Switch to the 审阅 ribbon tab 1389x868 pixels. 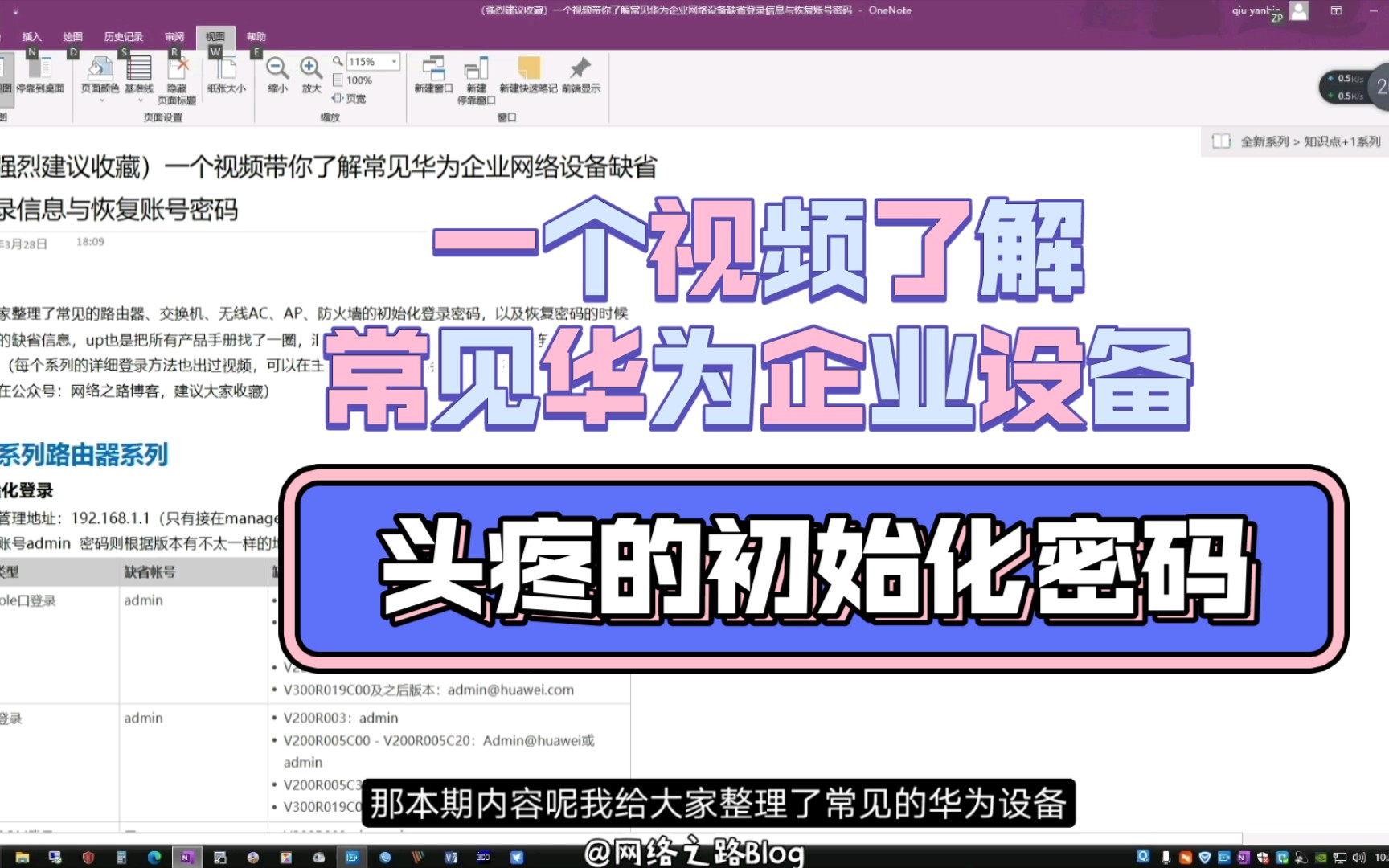(174, 37)
